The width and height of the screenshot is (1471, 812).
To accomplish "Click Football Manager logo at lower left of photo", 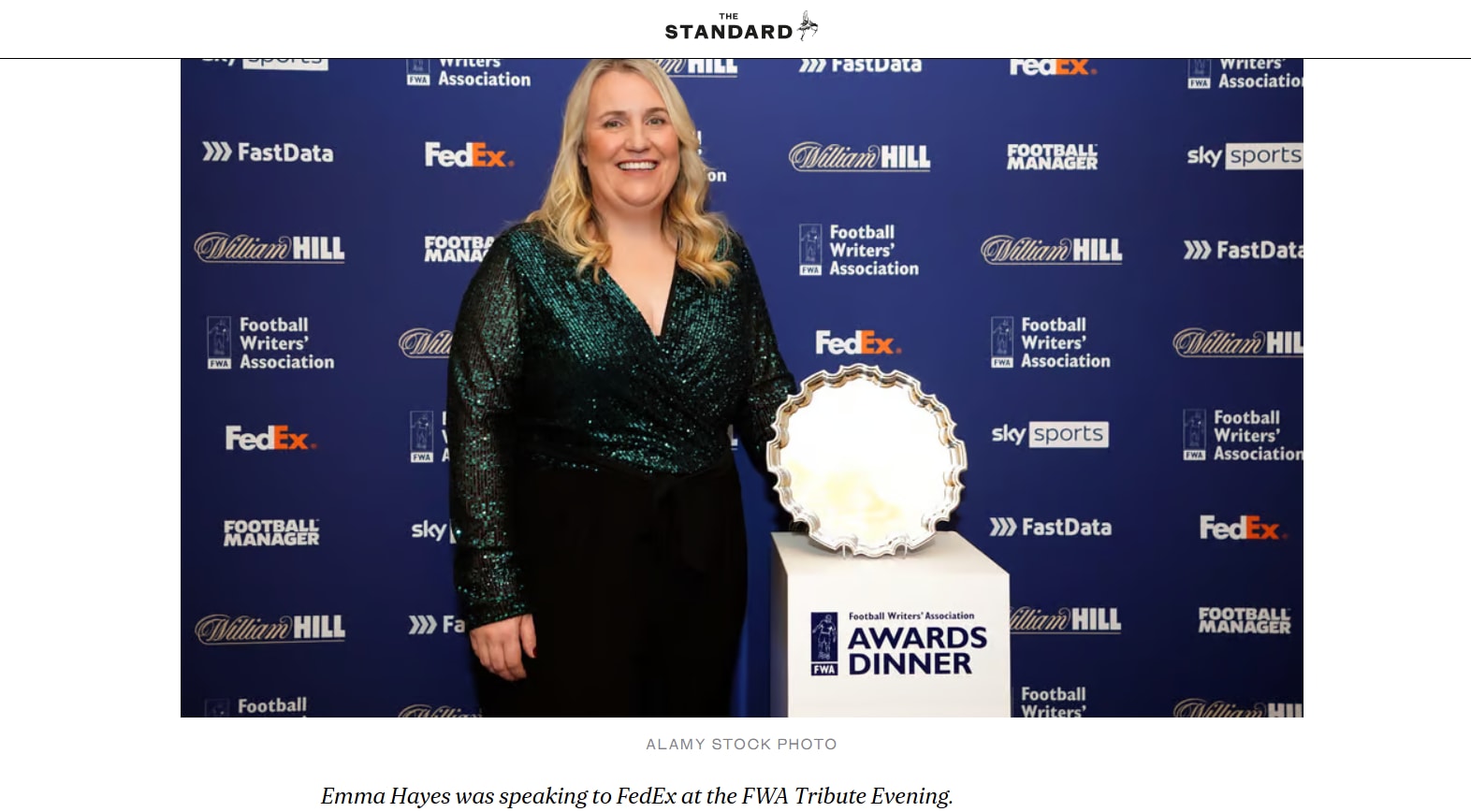I will click(271, 532).
